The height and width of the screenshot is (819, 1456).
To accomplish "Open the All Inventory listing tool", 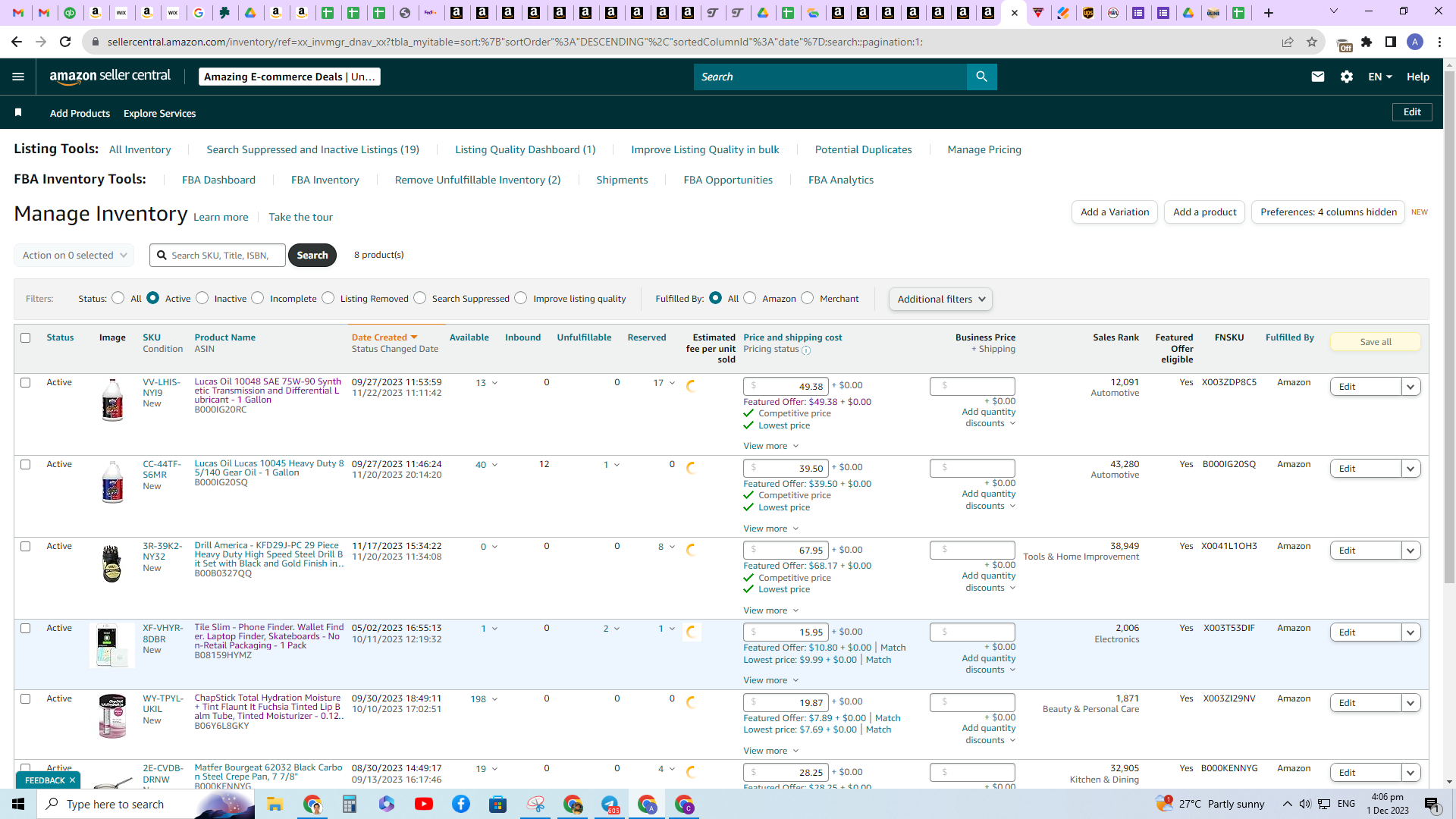I will point(140,149).
